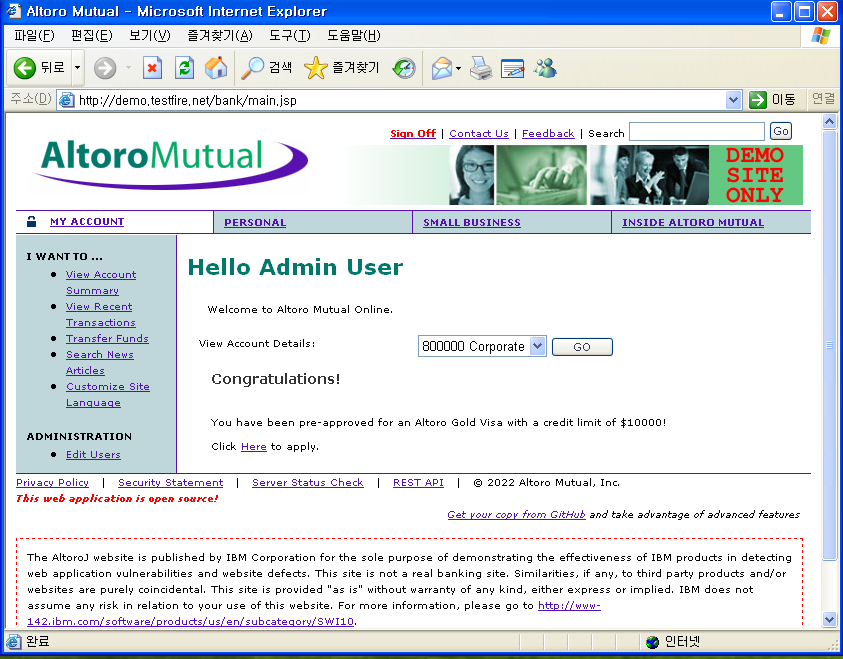Click the Go button beside Search
This screenshot has width=843, height=659.
click(x=781, y=131)
